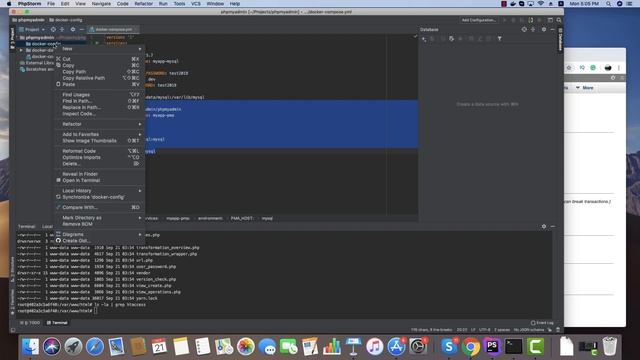Expand the Add to Favorites submenu

click(99, 134)
